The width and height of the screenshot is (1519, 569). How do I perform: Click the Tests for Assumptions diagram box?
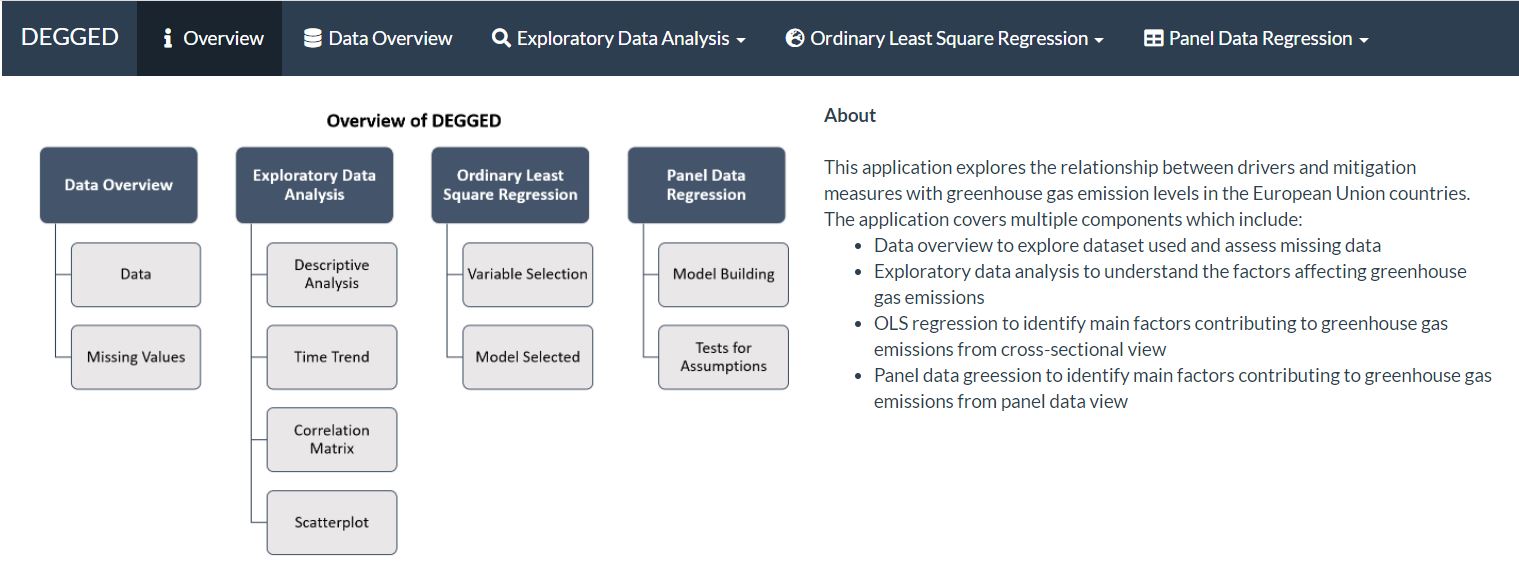(x=723, y=357)
